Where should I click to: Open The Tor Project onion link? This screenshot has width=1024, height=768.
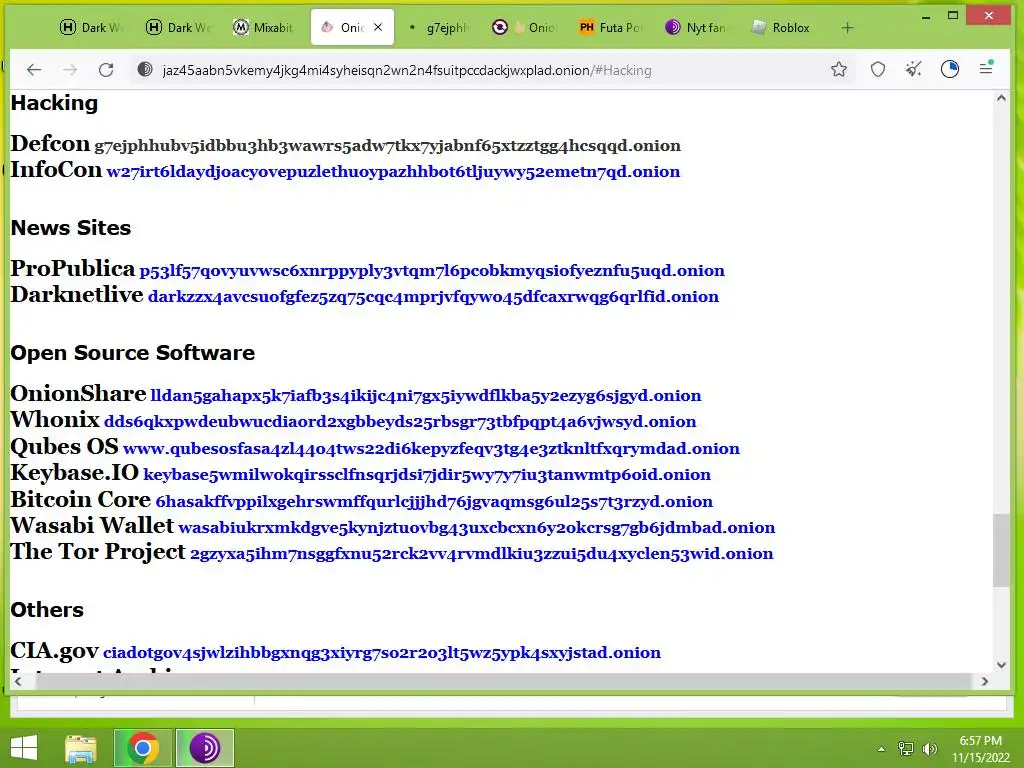[482, 554]
